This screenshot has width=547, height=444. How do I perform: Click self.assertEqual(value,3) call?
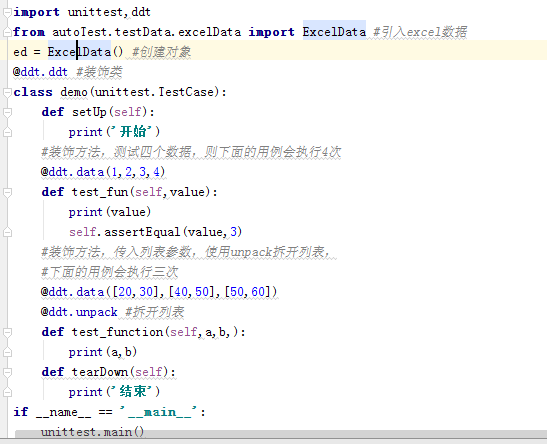[156, 232]
